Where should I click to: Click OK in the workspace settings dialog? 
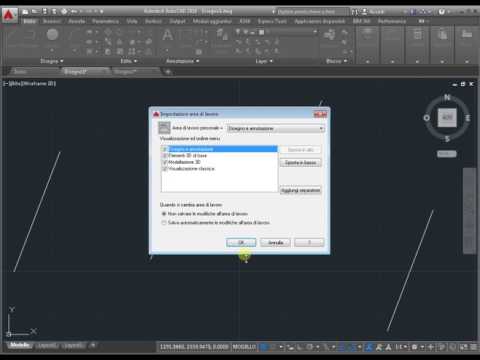tap(241, 242)
